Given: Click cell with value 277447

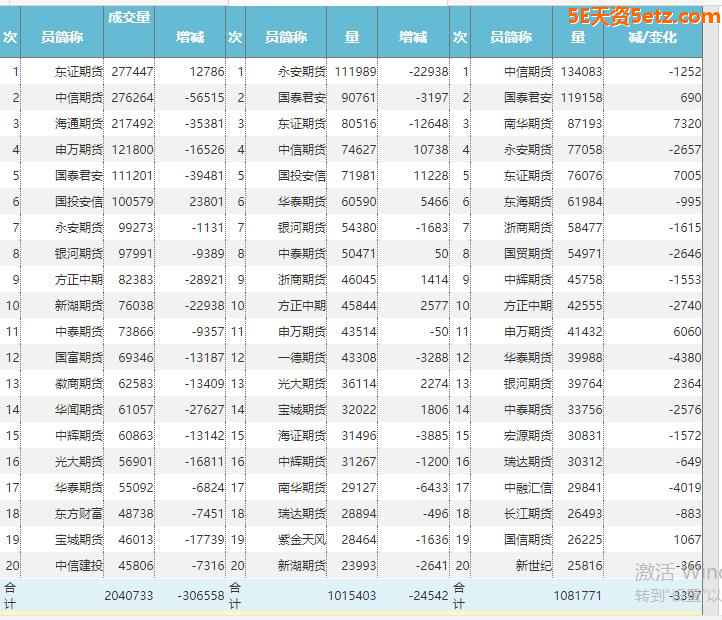Looking at the screenshot, I should click(132, 72).
